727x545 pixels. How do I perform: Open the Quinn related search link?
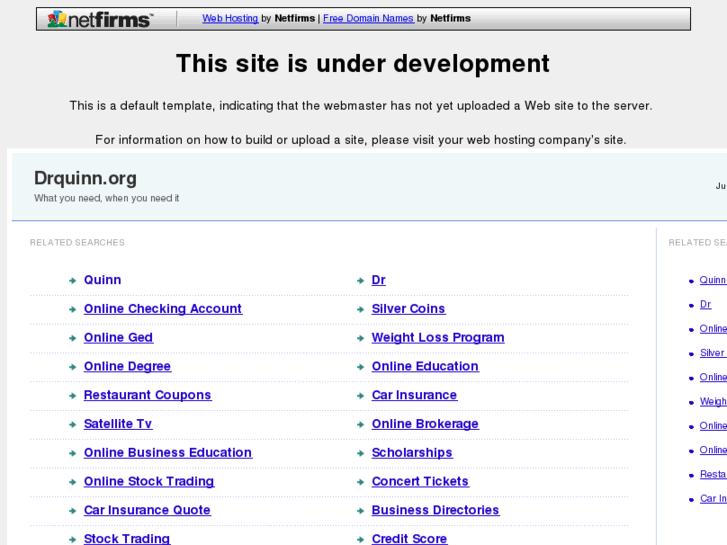point(102,280)
